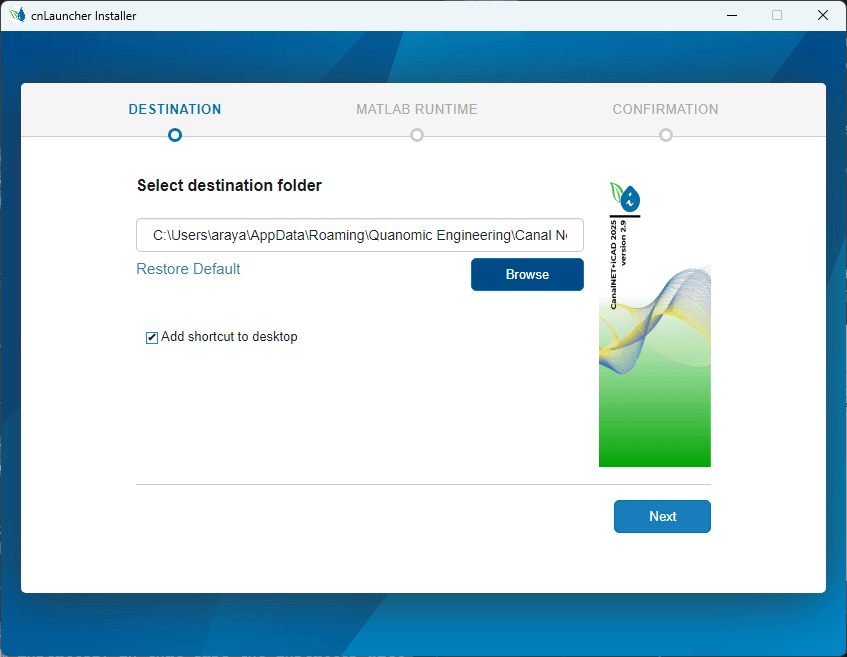Click the installer progress track between step circles
Viewport: 847px width, 657px height.
[x=295, y=134]
